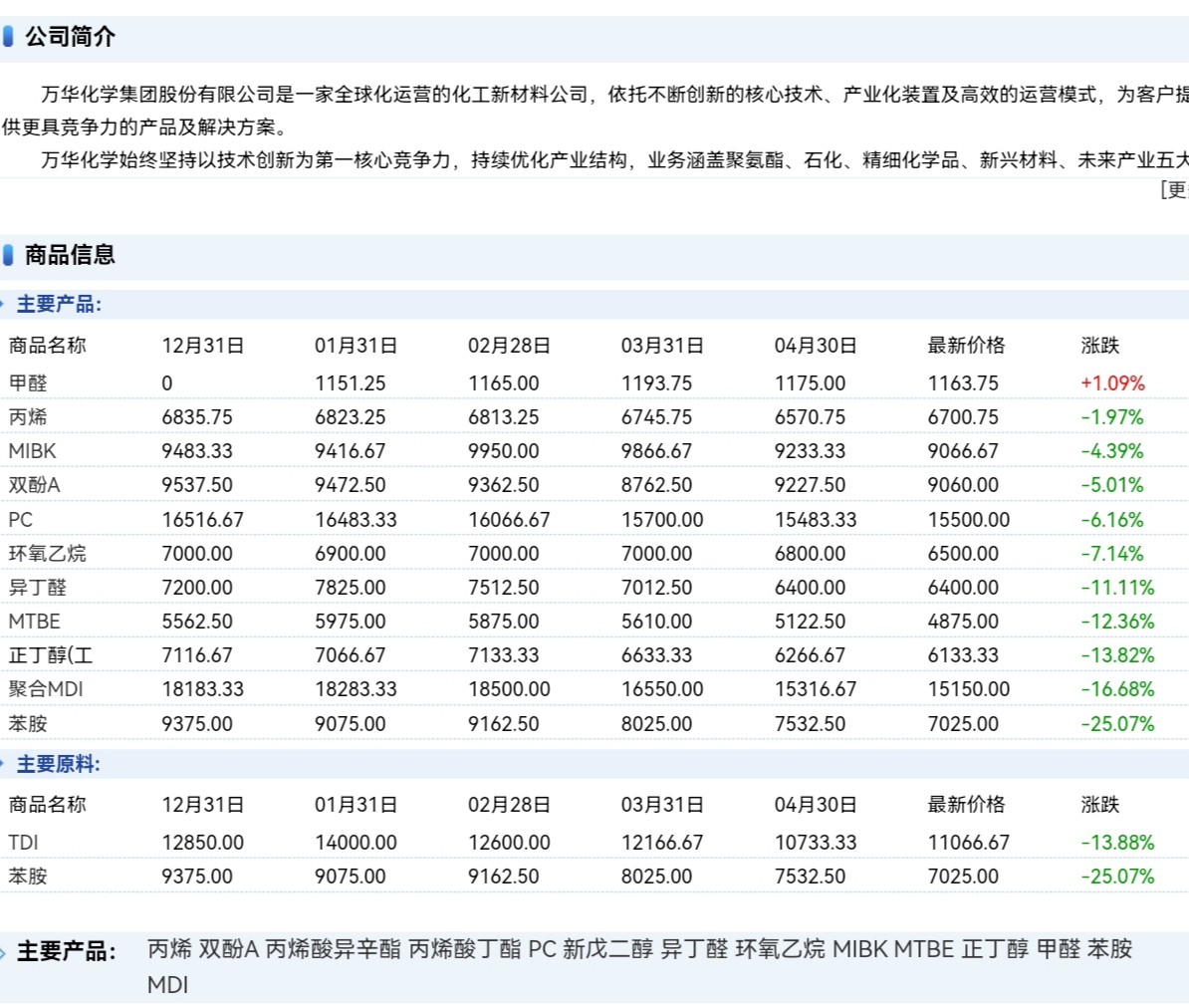This screenshot has height=1008, width=1189.
Task: Click 丙烯酸异辛酯 in the bottom product list
Action: click(x=333, y=949)
